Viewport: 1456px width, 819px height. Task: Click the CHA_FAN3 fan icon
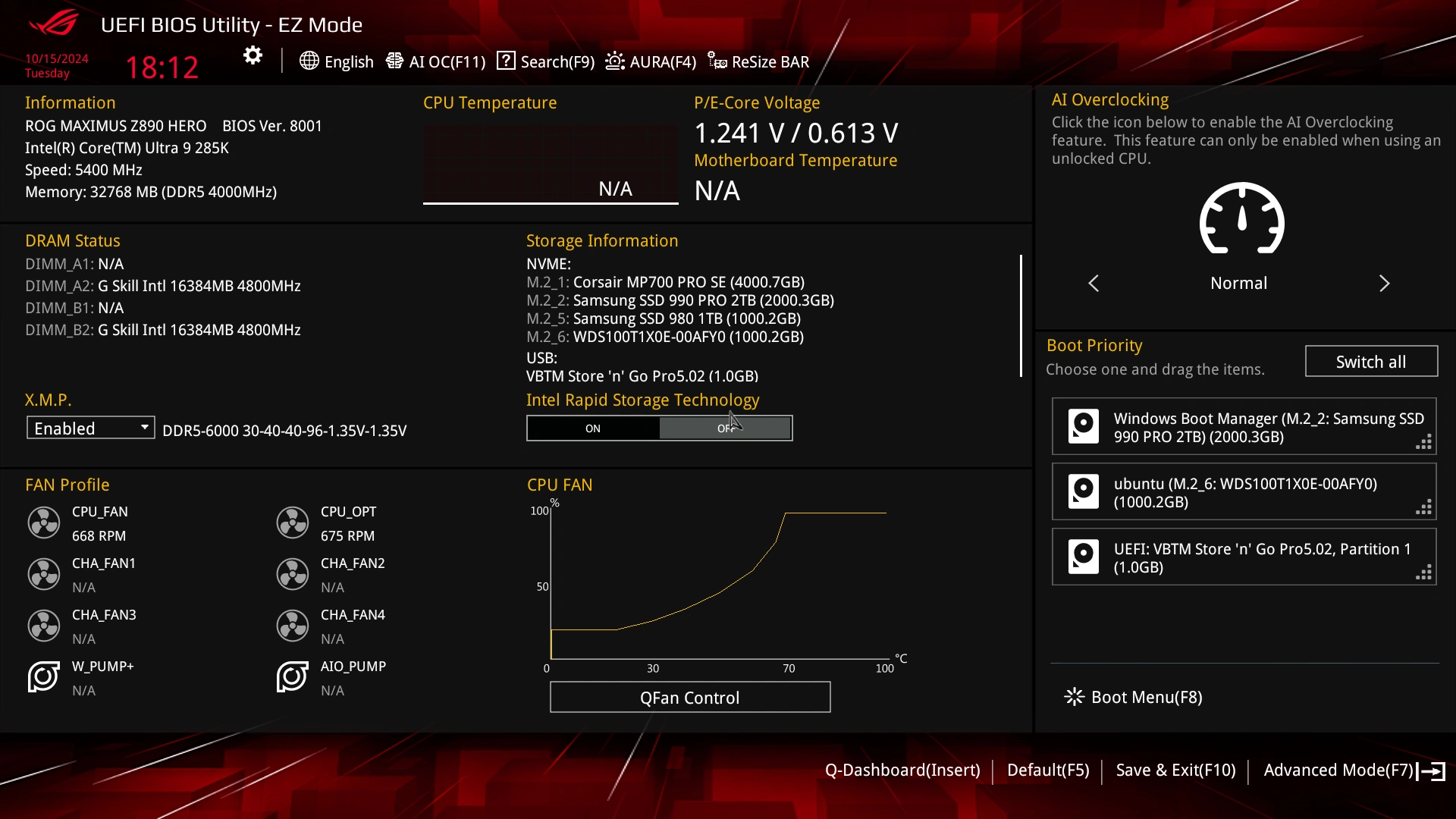pyautogui.click(x=44, y=626)
